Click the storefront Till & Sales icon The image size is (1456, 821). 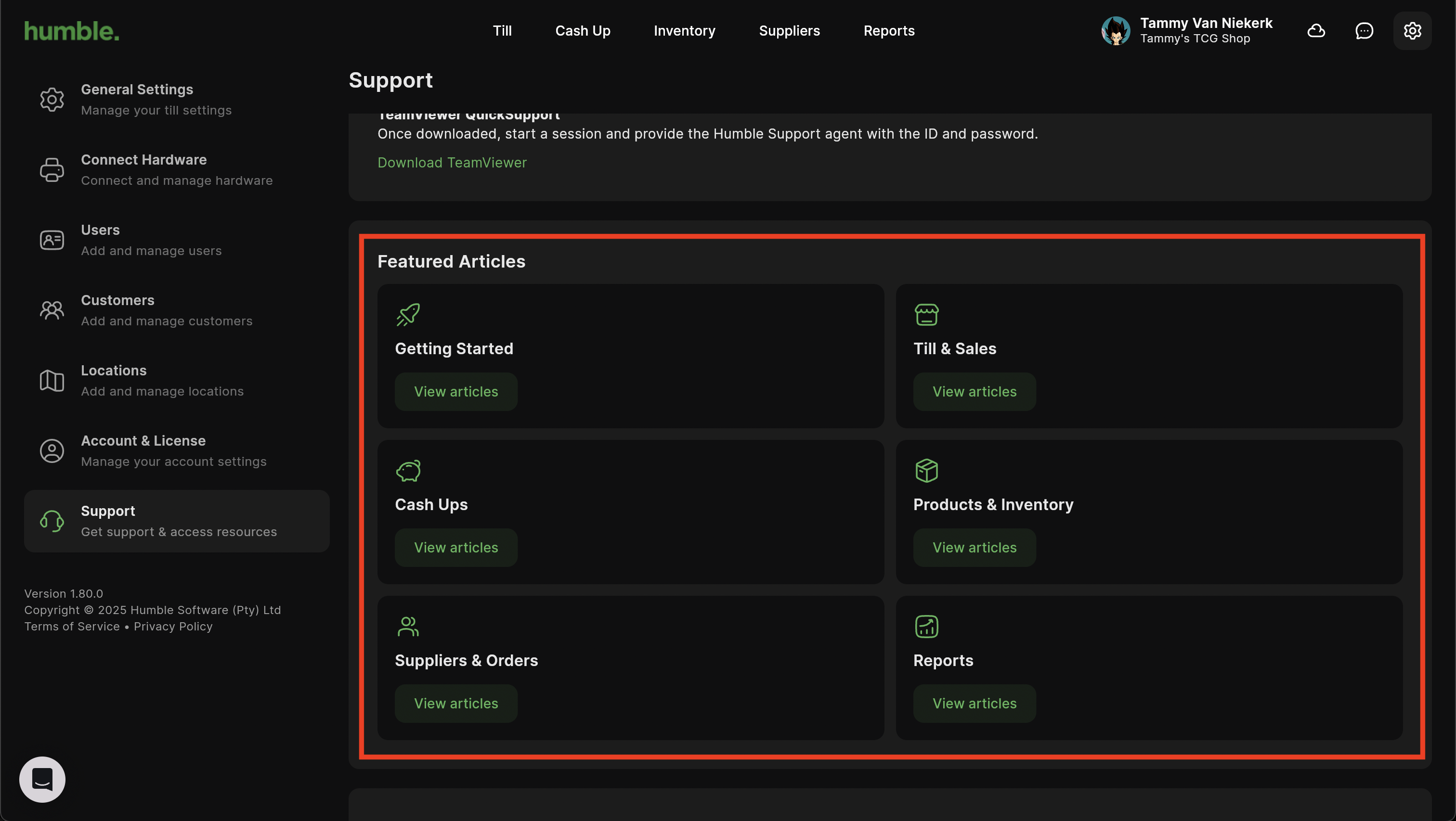click(x=926, y=315)
